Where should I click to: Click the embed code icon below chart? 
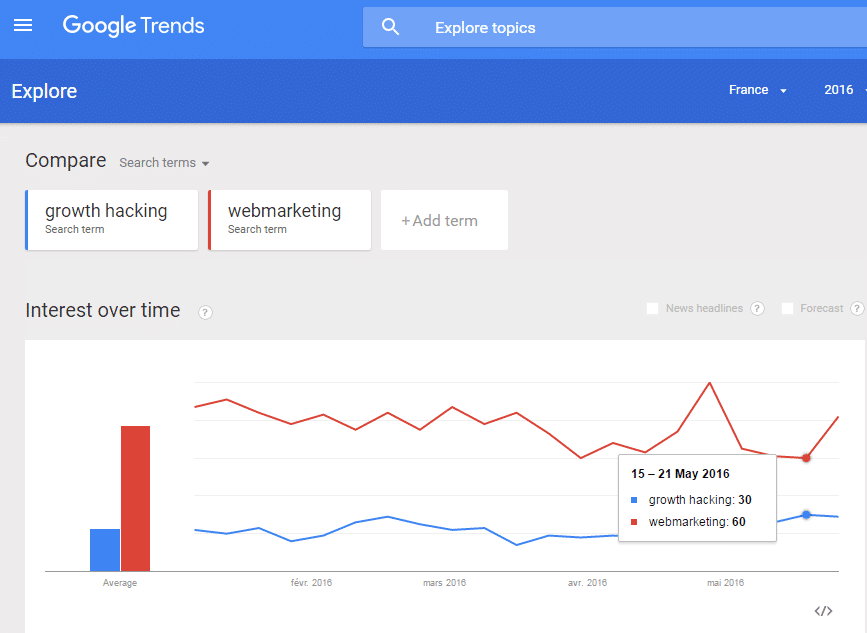coord(823,611)
